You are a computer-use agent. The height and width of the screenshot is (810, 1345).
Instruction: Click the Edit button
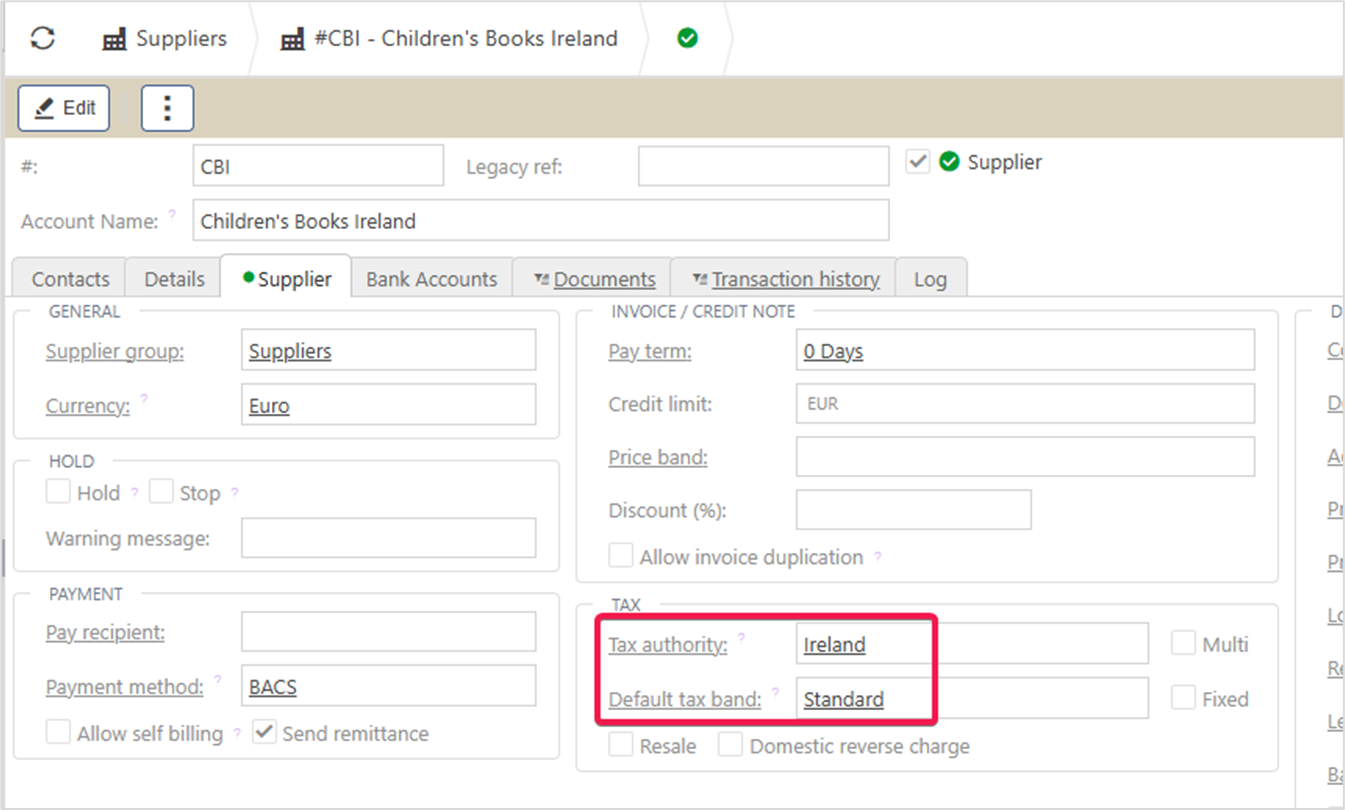click(x=64, y=108)
